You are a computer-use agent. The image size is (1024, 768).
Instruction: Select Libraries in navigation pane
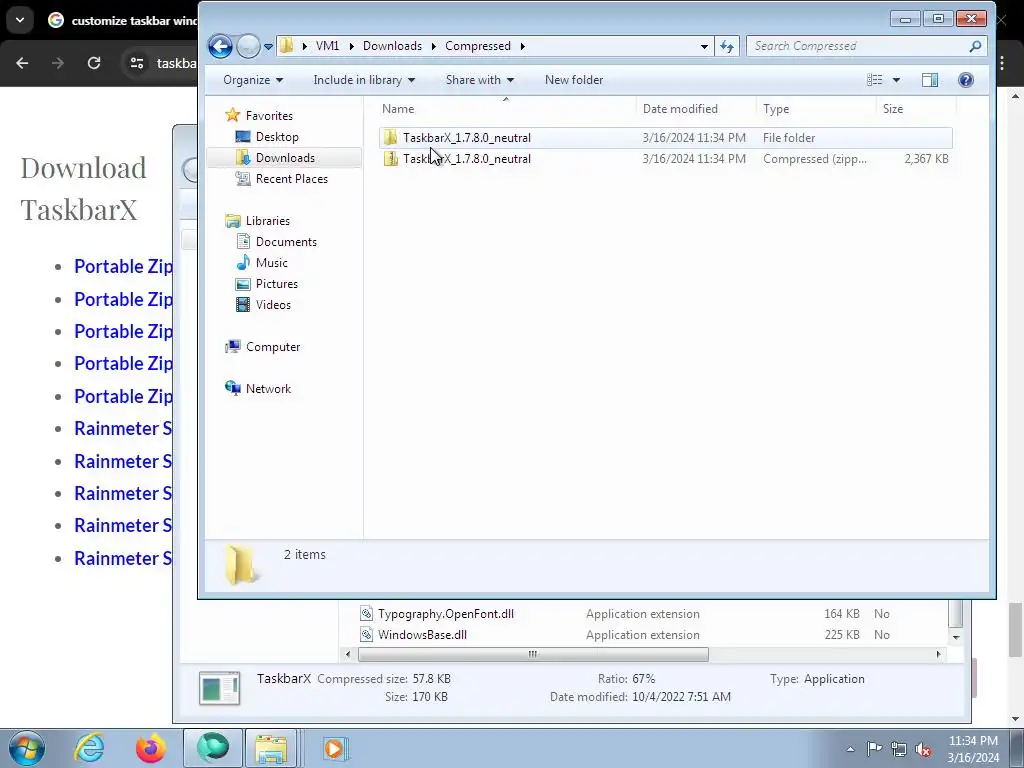pos(268,221)
